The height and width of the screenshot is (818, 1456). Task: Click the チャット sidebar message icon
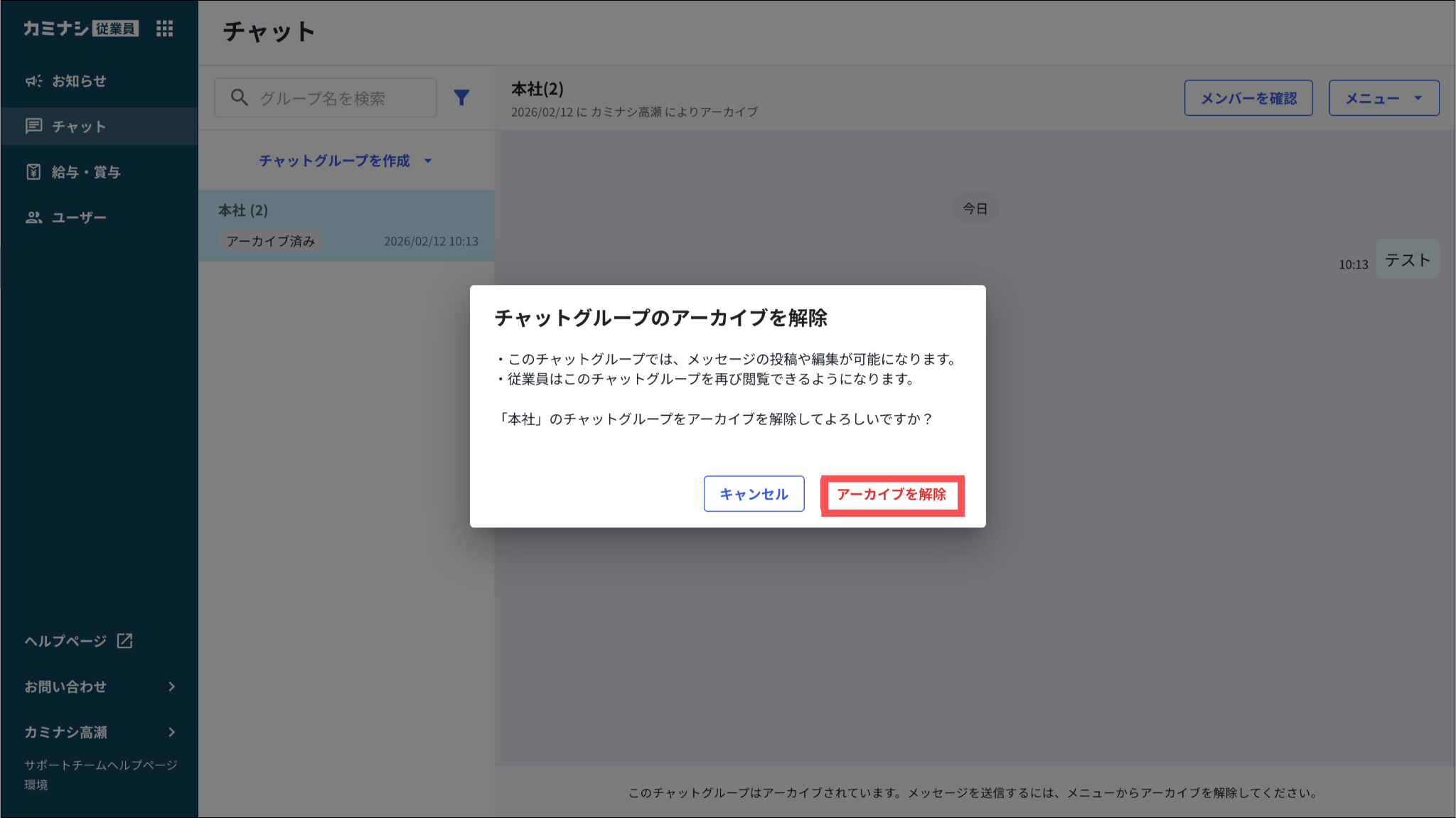33,127
